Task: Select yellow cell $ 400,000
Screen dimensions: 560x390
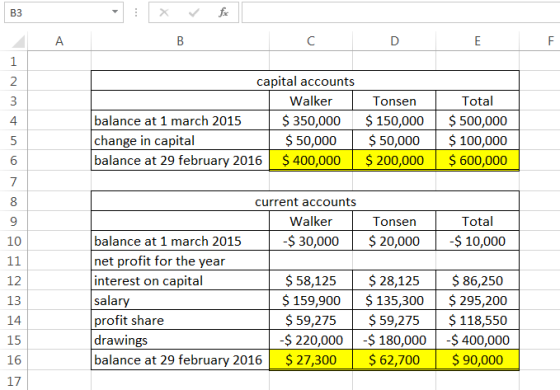Action: pos(311,160)
